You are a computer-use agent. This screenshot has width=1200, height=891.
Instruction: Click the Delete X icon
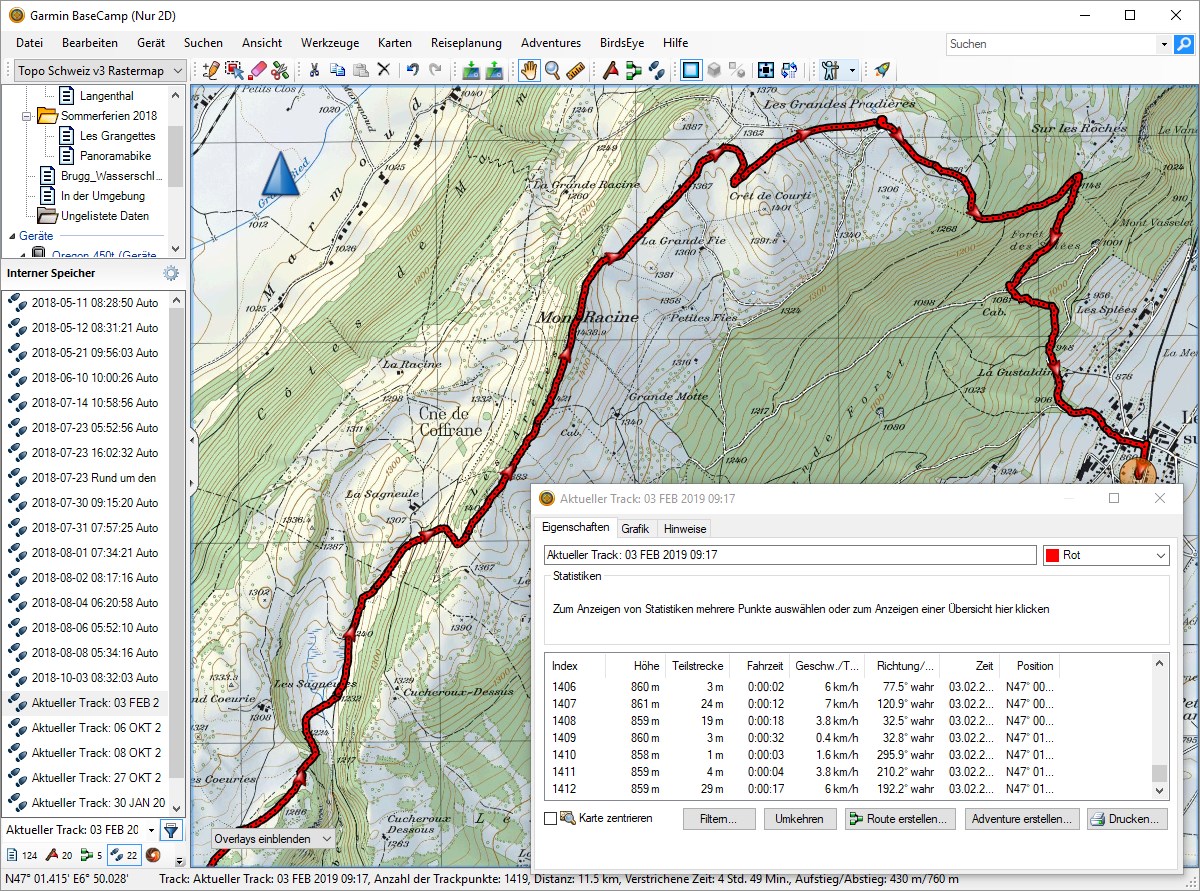click(x=383, y=70)
